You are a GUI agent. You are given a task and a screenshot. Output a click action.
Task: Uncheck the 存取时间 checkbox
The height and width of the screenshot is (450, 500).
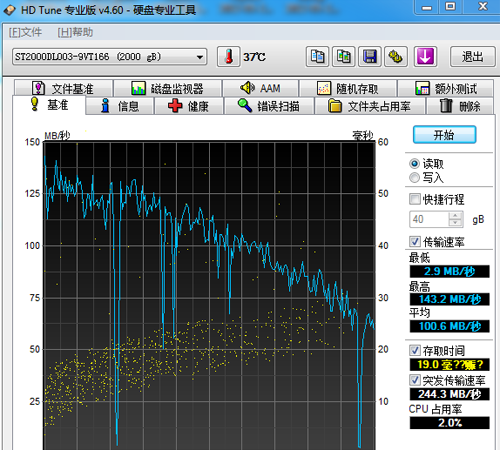[x=415, y=350]
